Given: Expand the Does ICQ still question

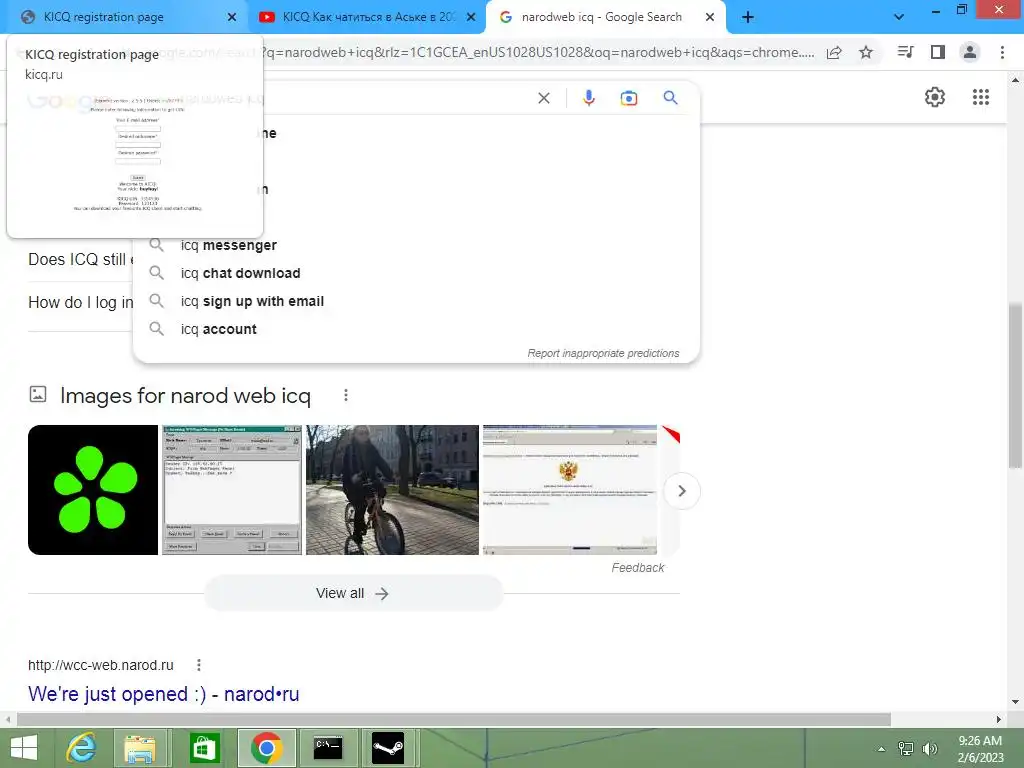Looking at the screenshot, I should click(x=80, y=259).
